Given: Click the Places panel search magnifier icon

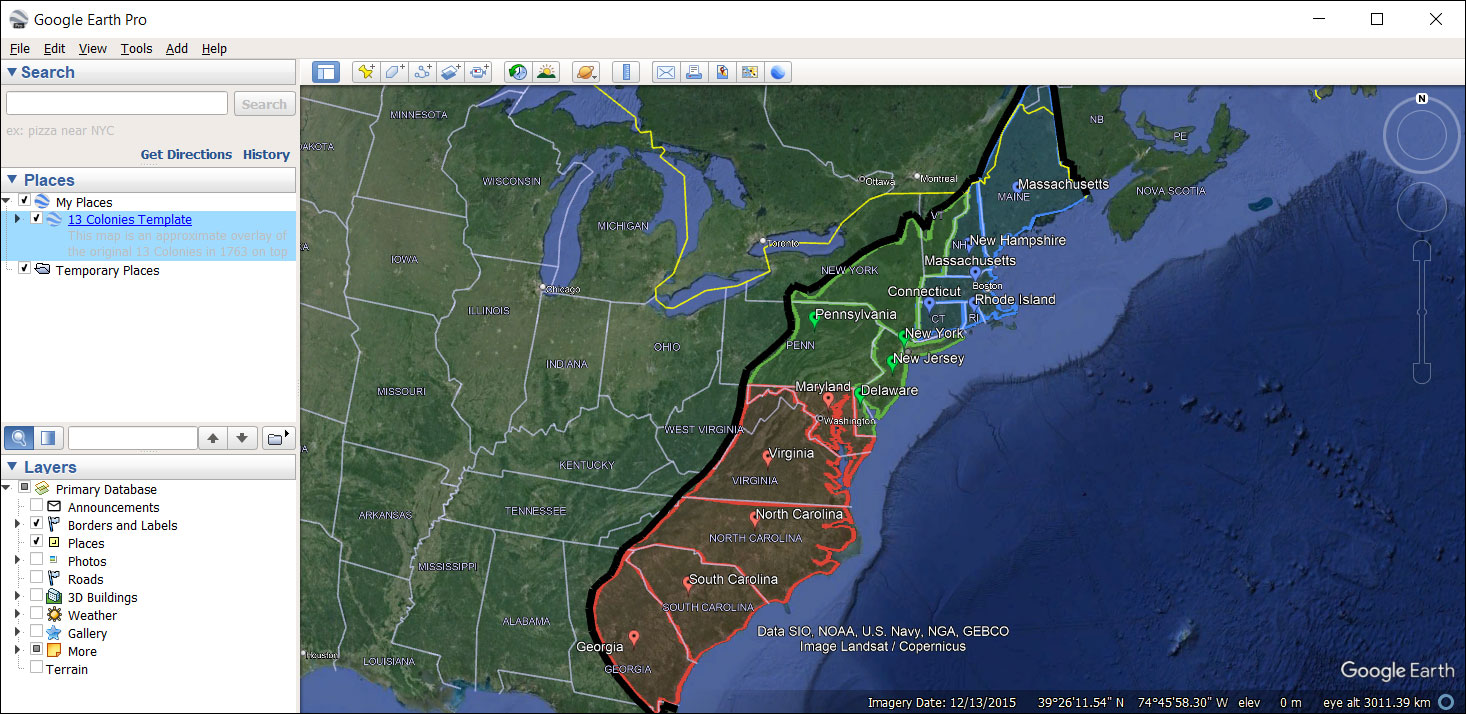Looking at the screenshot, I should tap(19, 438).
